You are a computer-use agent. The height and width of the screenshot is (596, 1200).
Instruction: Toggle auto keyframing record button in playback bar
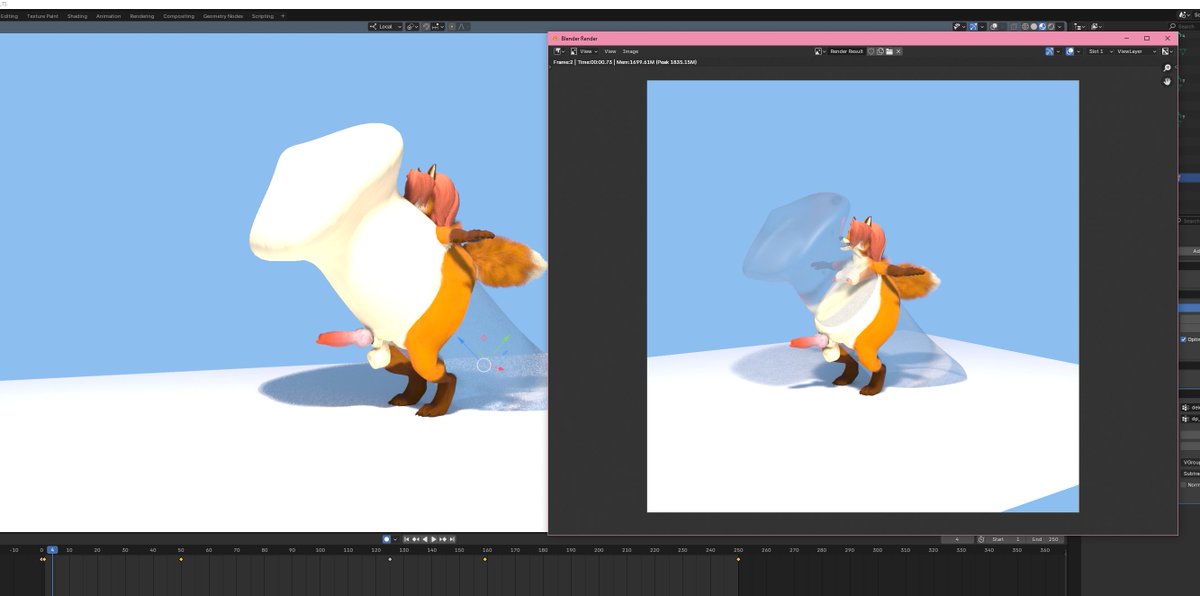(388, 538)
